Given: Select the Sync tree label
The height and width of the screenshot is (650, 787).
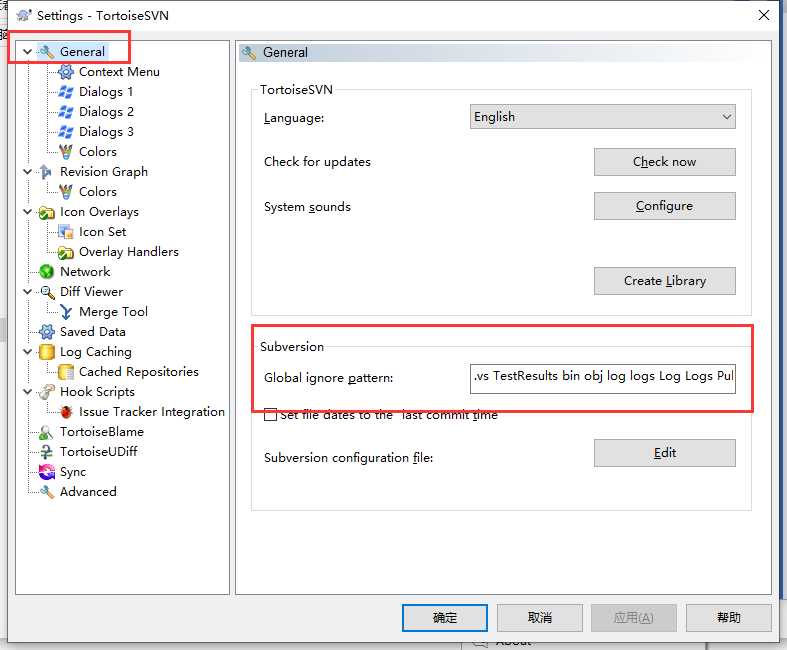Looking at the screenshot, I should click(x=73, y=472).
